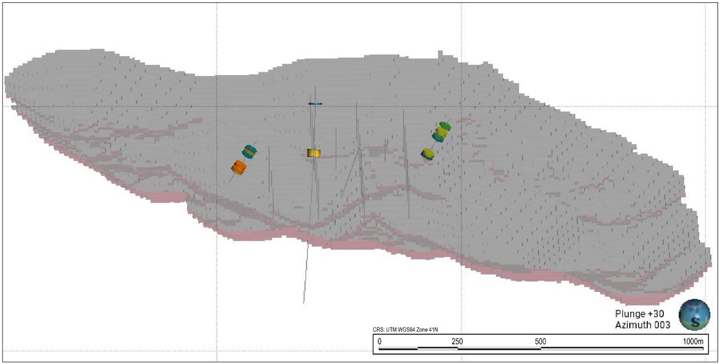Click the 0 start of scale bar
Viewport: 720px width, 364px height.
[379, 341]
